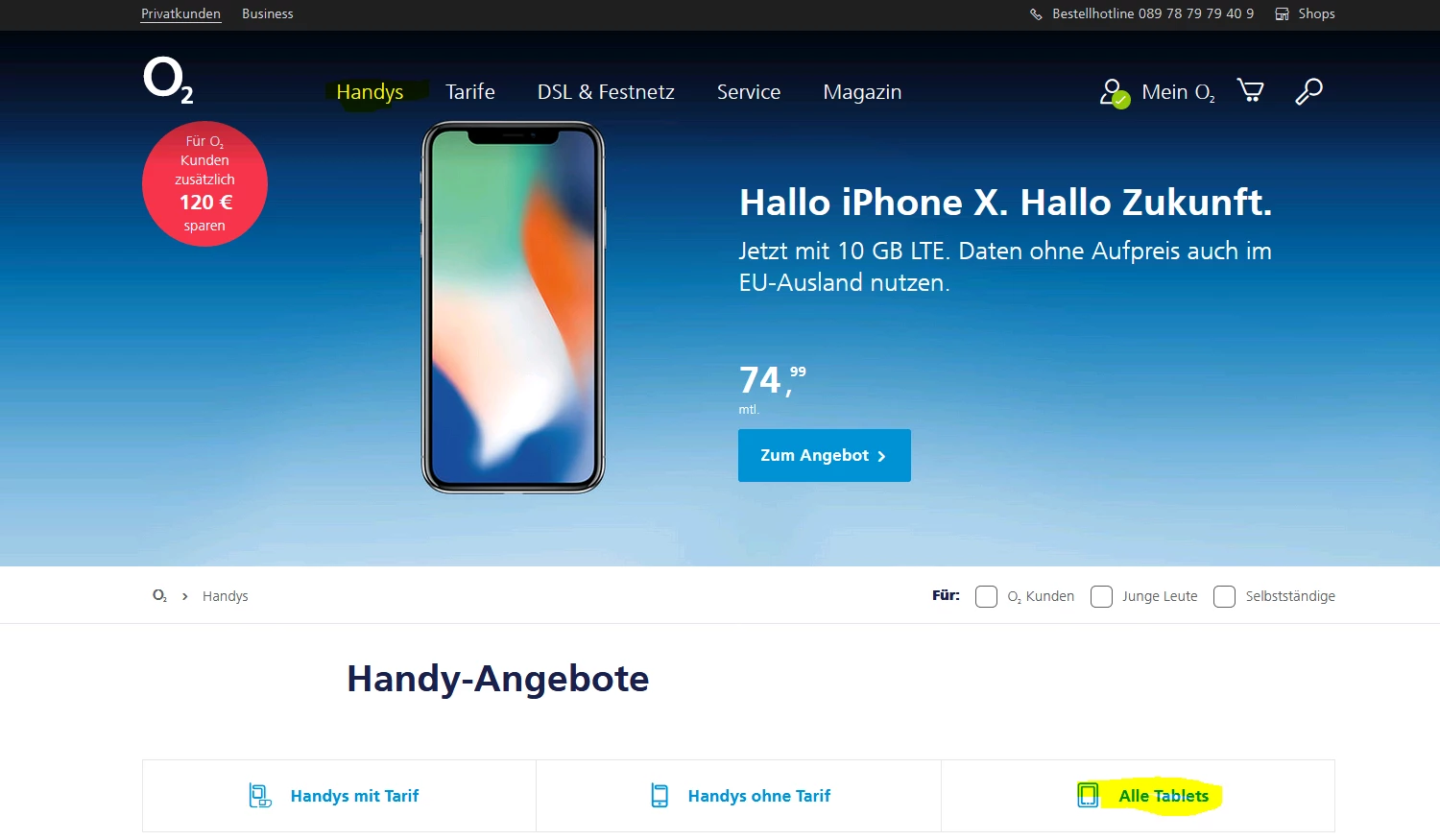
Task: Enable the Junge Leute filter checkbox
Action: click(1101, 596)
